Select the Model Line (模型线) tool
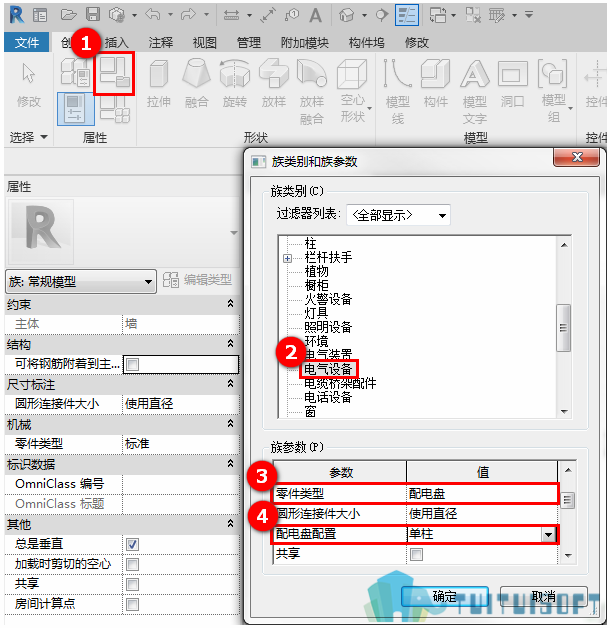The width and height of the screenshot is (610, 628). click(397, 91)
